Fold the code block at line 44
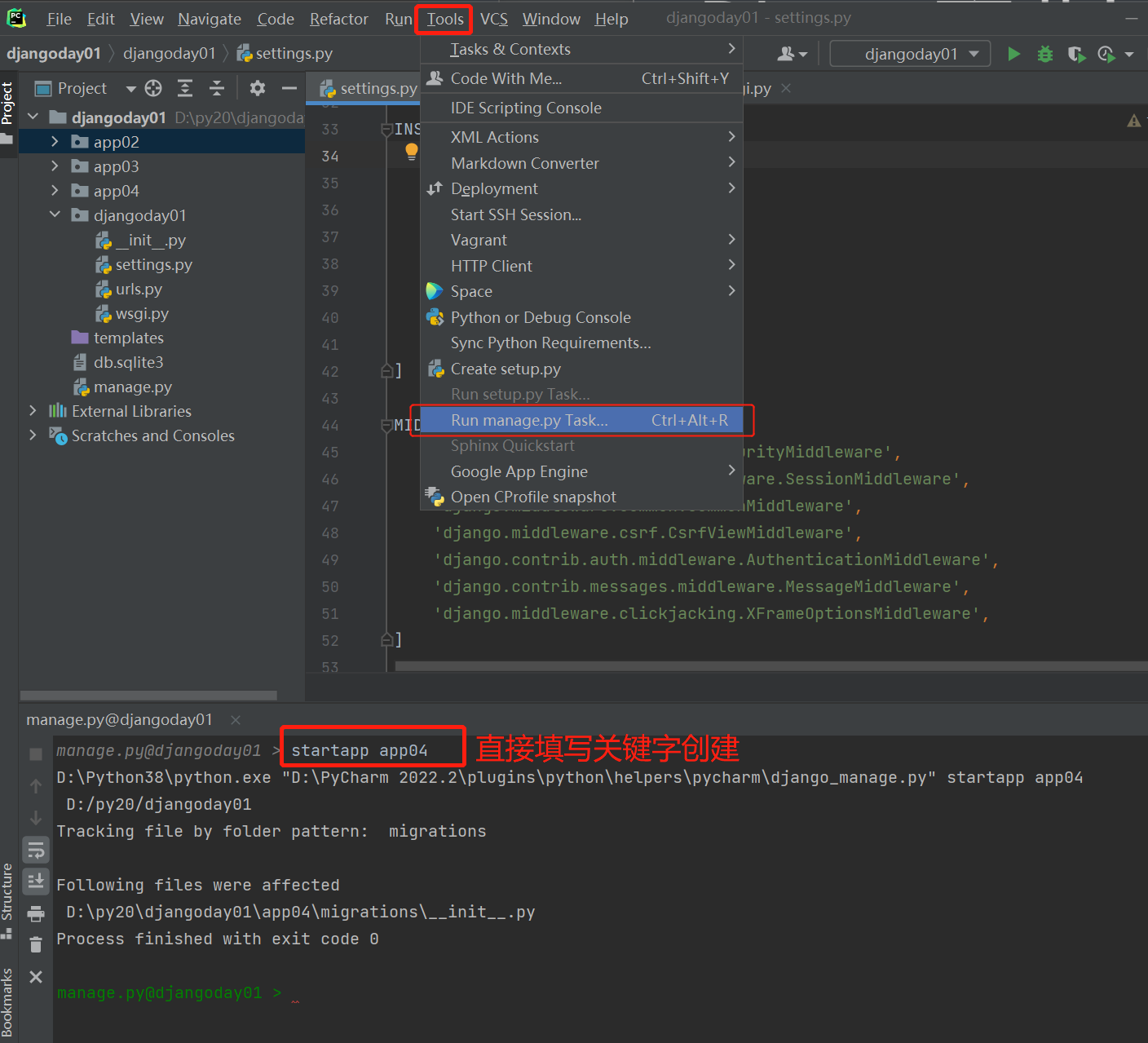 pos(387,425)
